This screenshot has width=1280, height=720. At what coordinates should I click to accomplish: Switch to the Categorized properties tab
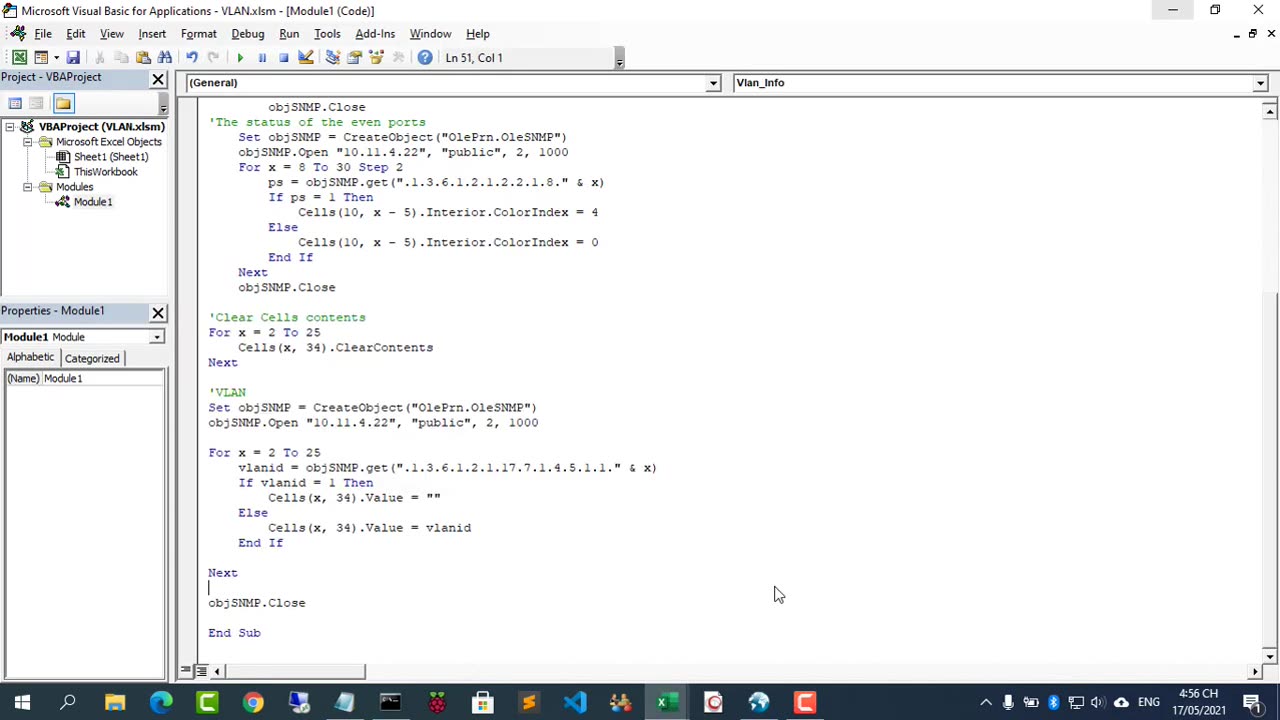pyautogui.click(x=92, y=358)
